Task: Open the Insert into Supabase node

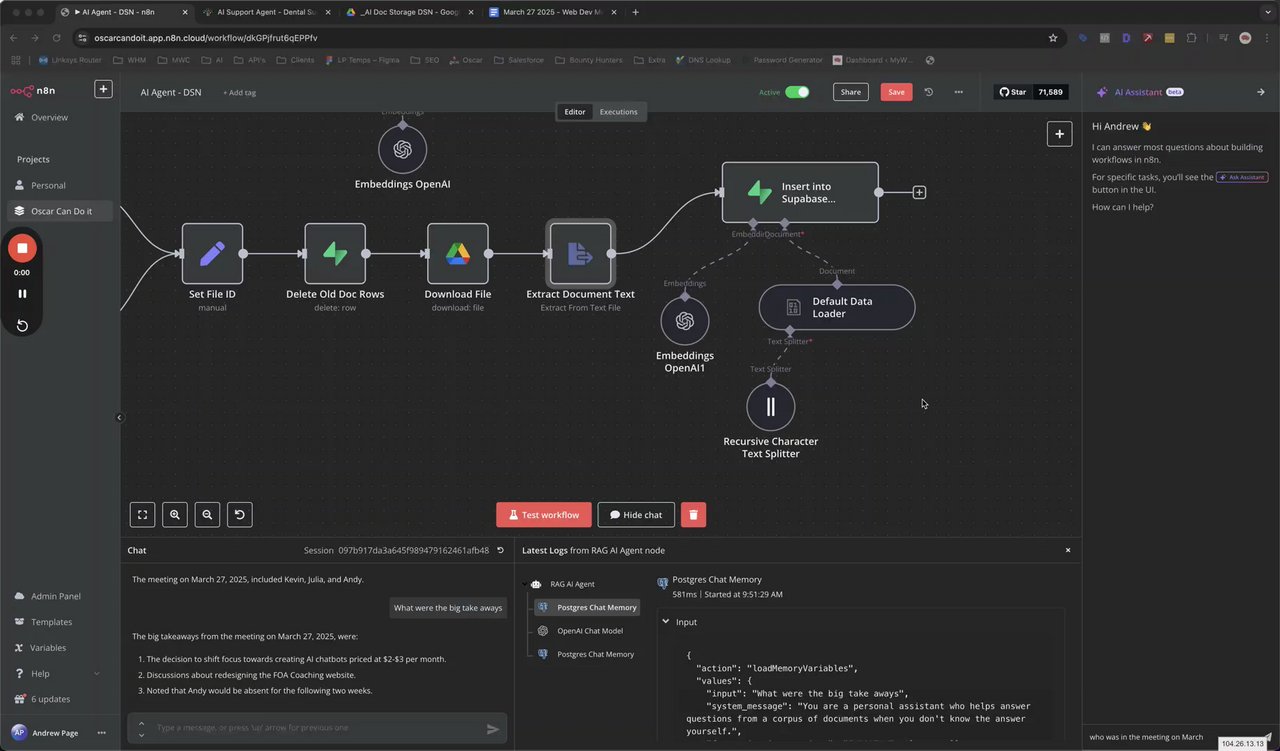Action: pyautogui.click(x=800, y=192)
